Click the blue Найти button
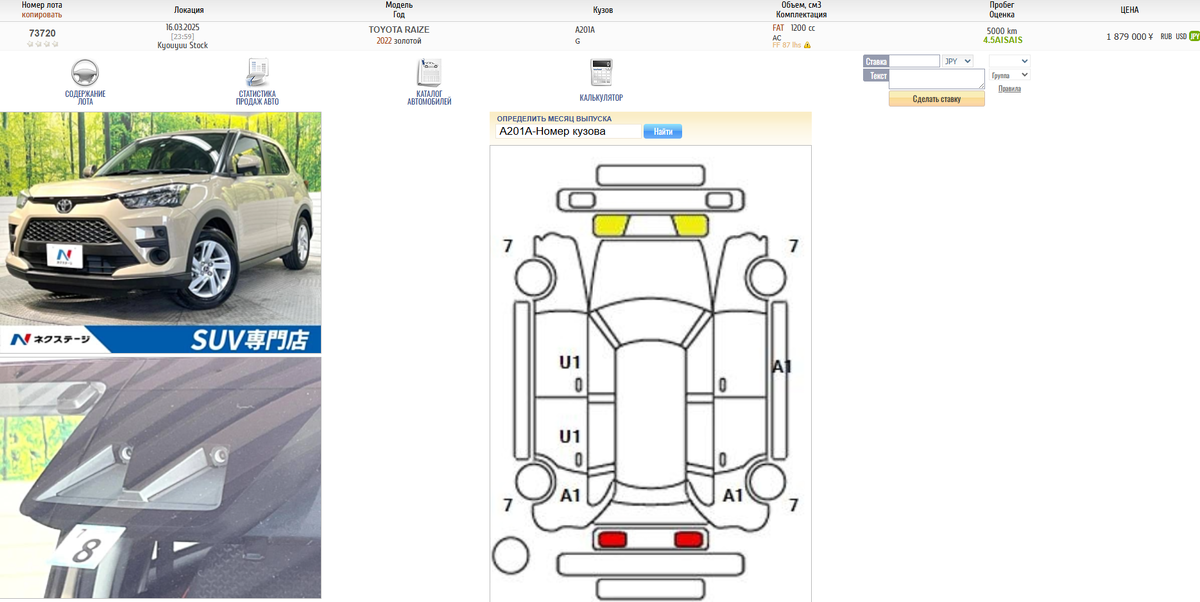Screen dimensions: 1200x602 coord(662,131)
